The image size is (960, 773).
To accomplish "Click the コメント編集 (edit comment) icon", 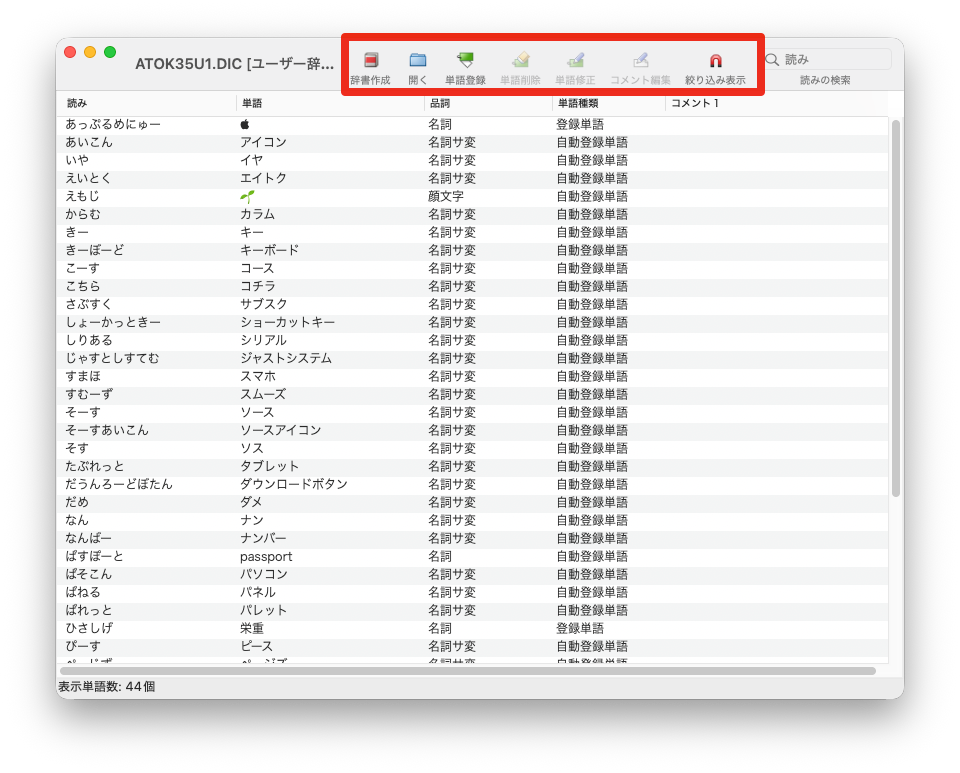I will point(640,61).
